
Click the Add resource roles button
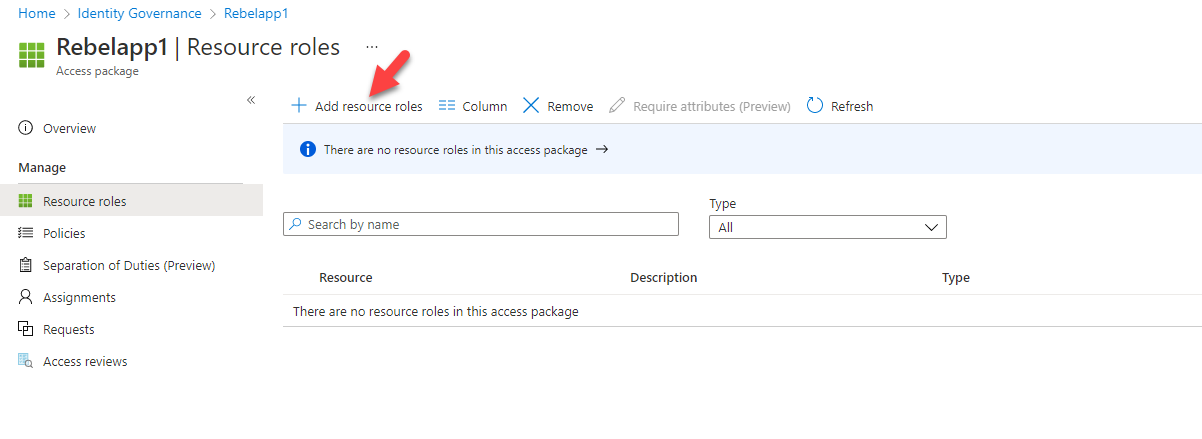tap(357, 106)
